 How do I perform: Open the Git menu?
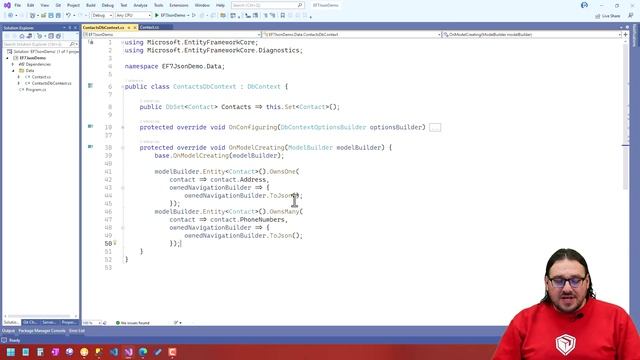click(58, 5)
